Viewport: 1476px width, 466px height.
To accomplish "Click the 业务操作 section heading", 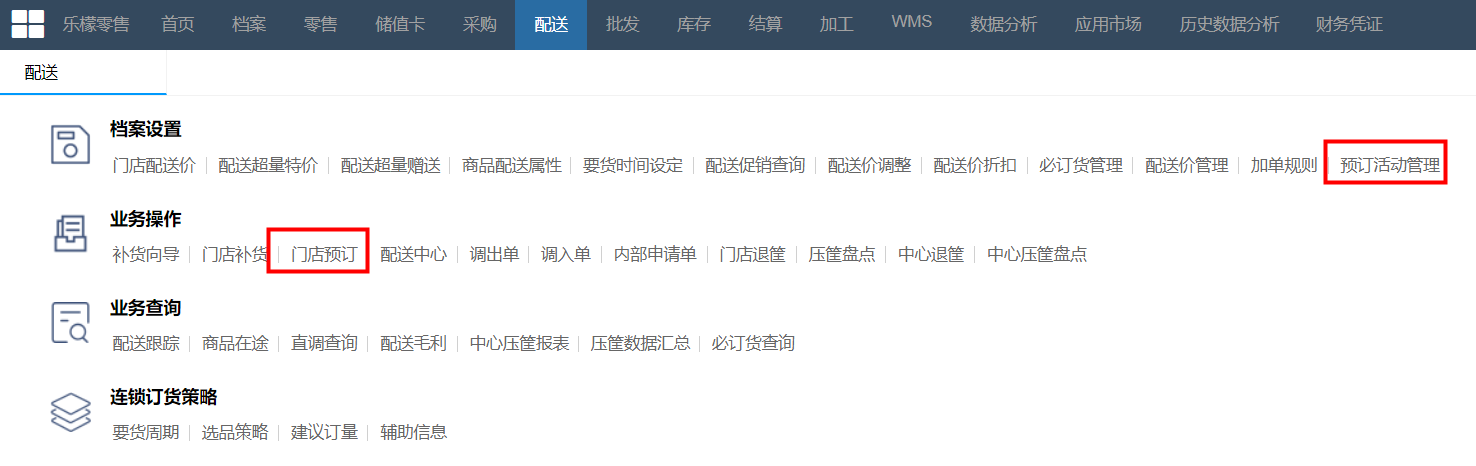I will click(146, 218).
